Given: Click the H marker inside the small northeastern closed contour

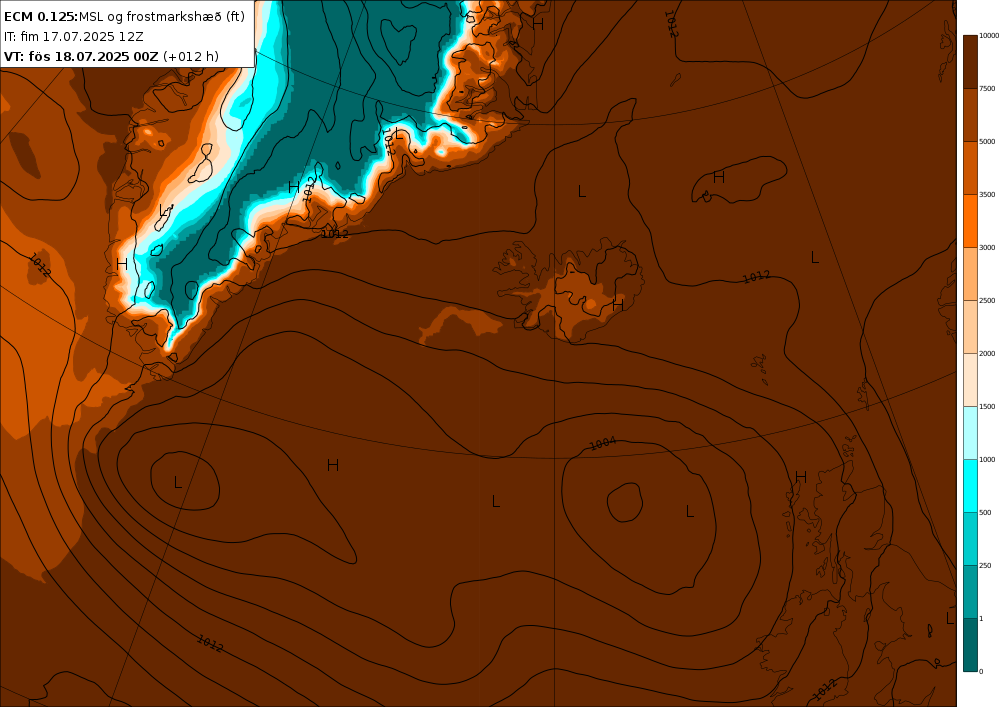Looking at the screenshot, I should [719, 177].
